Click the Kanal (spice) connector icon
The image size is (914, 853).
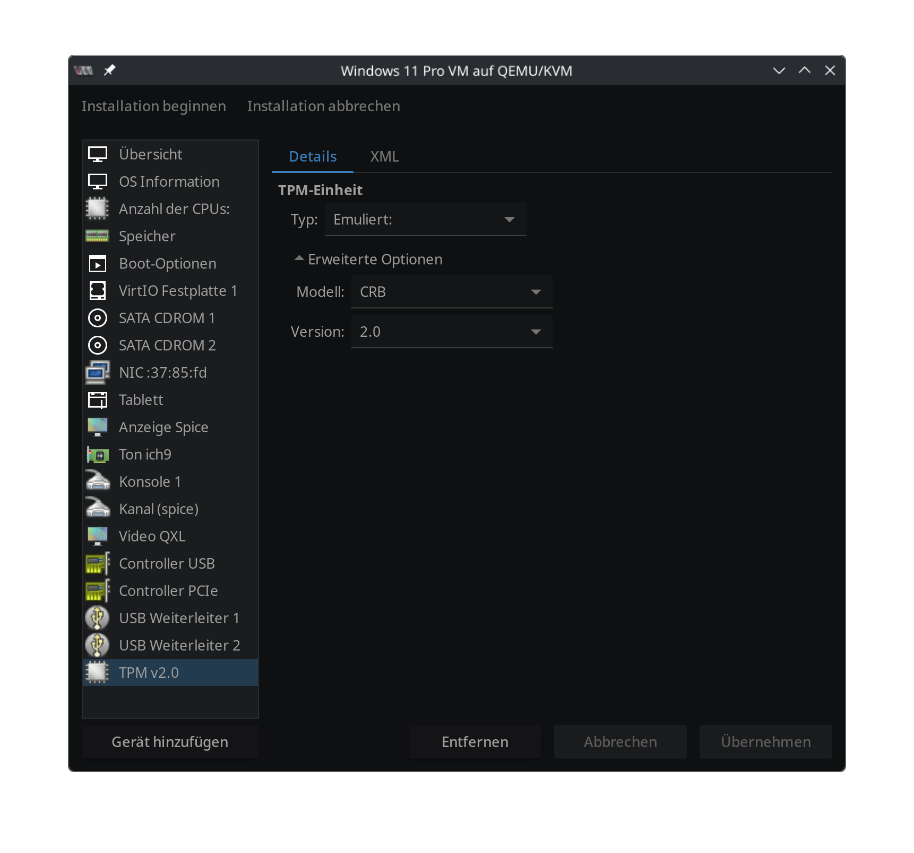point(97,508)
